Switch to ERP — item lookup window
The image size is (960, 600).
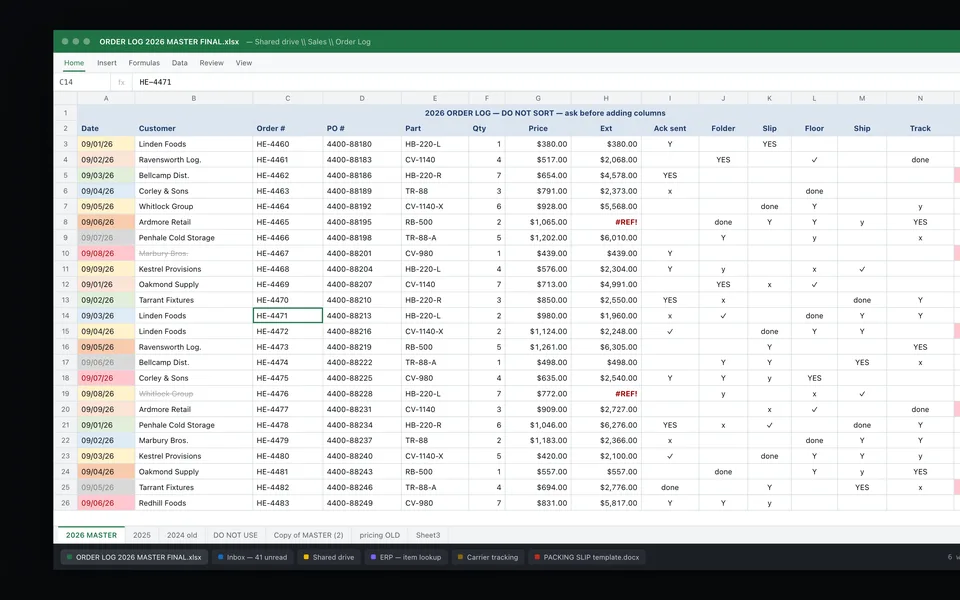coord(406,557)
